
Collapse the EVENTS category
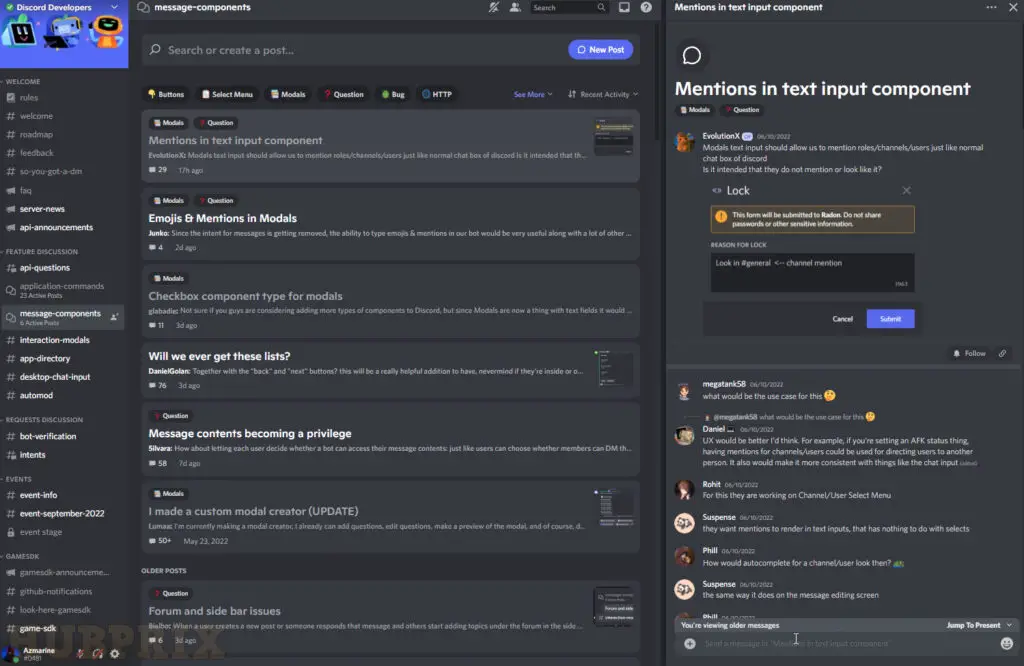tap(16, 479)
